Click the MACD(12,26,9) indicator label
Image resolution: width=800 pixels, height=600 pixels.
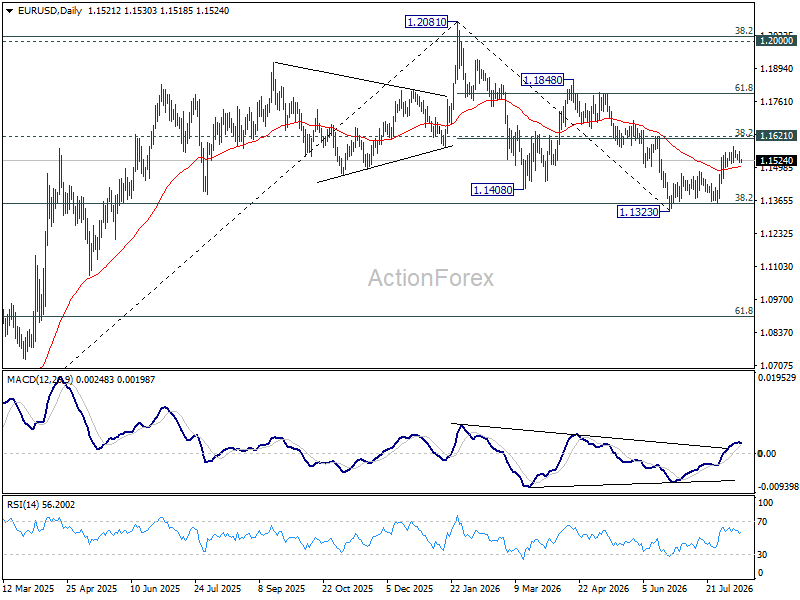40,380
